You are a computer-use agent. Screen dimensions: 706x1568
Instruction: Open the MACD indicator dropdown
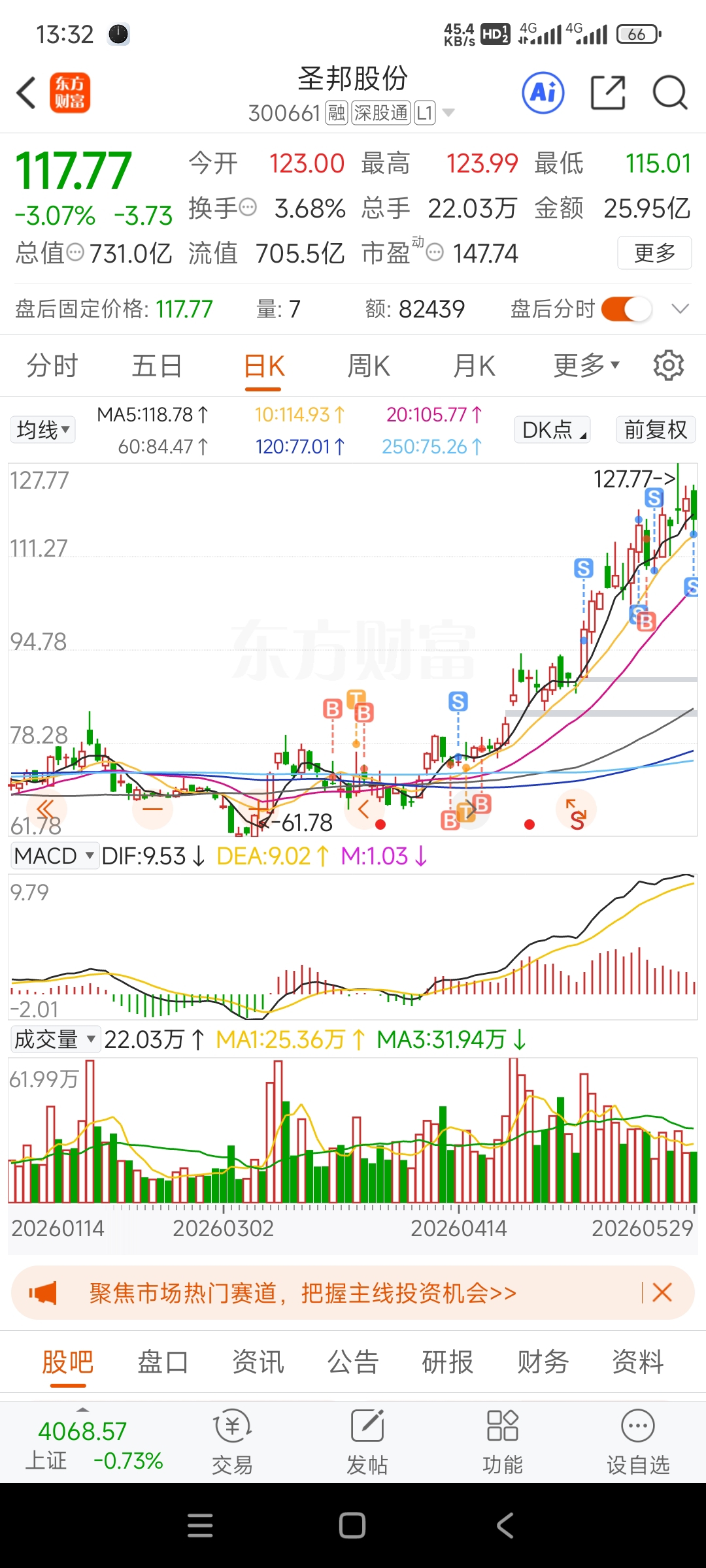click(55, 855)
